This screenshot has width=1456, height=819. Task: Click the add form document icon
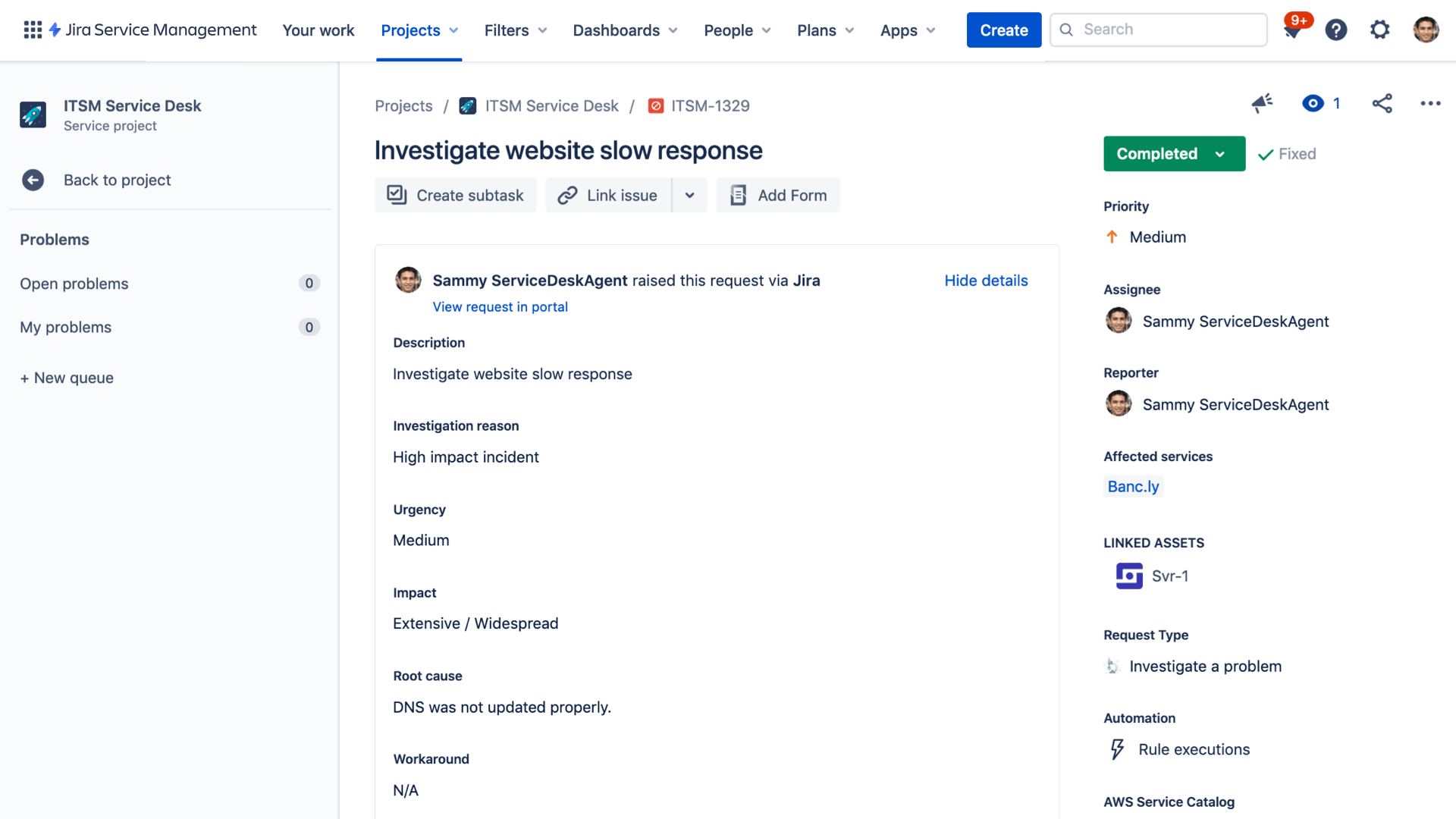tap(738, 195)
